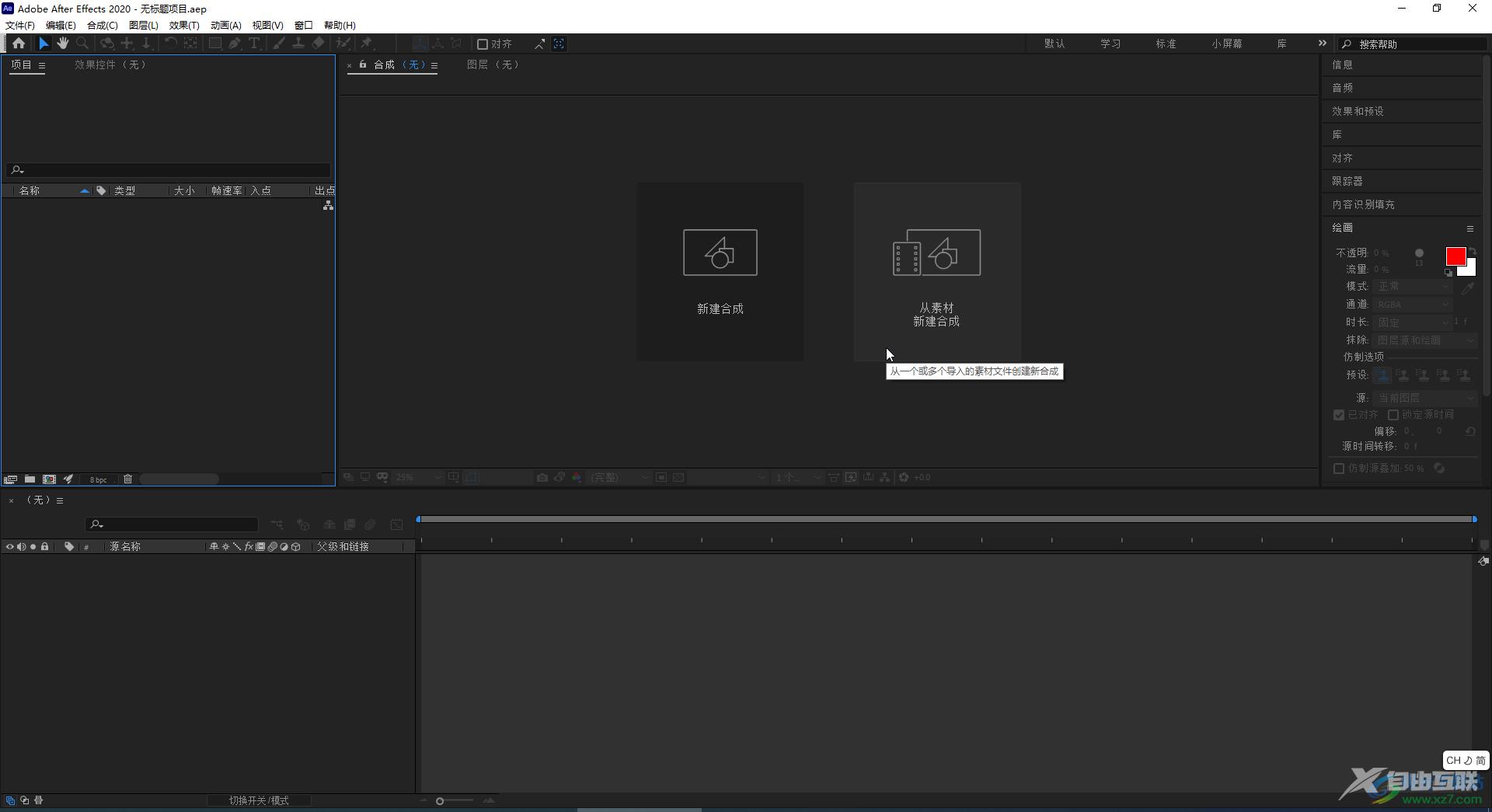Click the video eye column header in timeline
This screenshot has width=1492, height=812.
(9, 547)
